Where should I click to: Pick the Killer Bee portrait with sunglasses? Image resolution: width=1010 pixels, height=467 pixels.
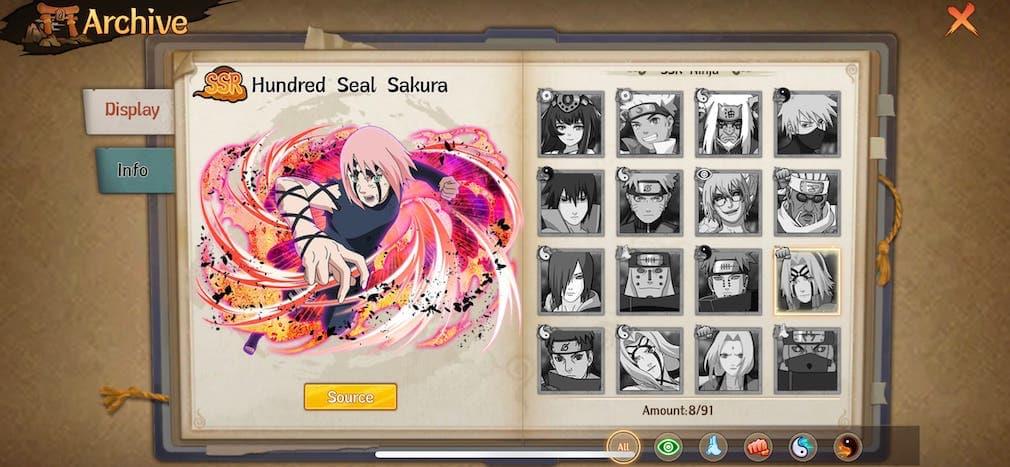pos(807,203)
